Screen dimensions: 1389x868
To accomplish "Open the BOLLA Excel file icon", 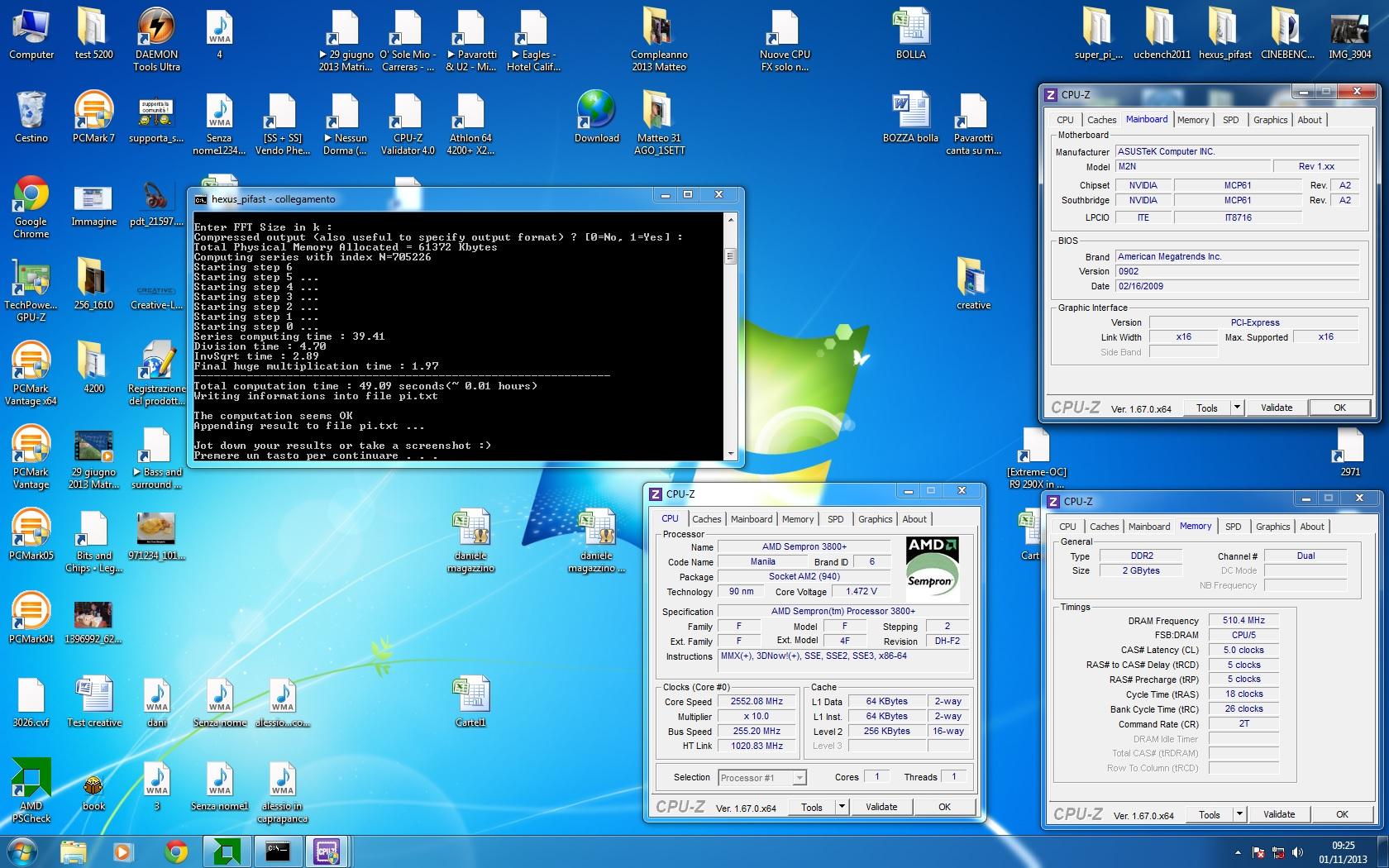I will pyautogui.click(x=910, y=35).
